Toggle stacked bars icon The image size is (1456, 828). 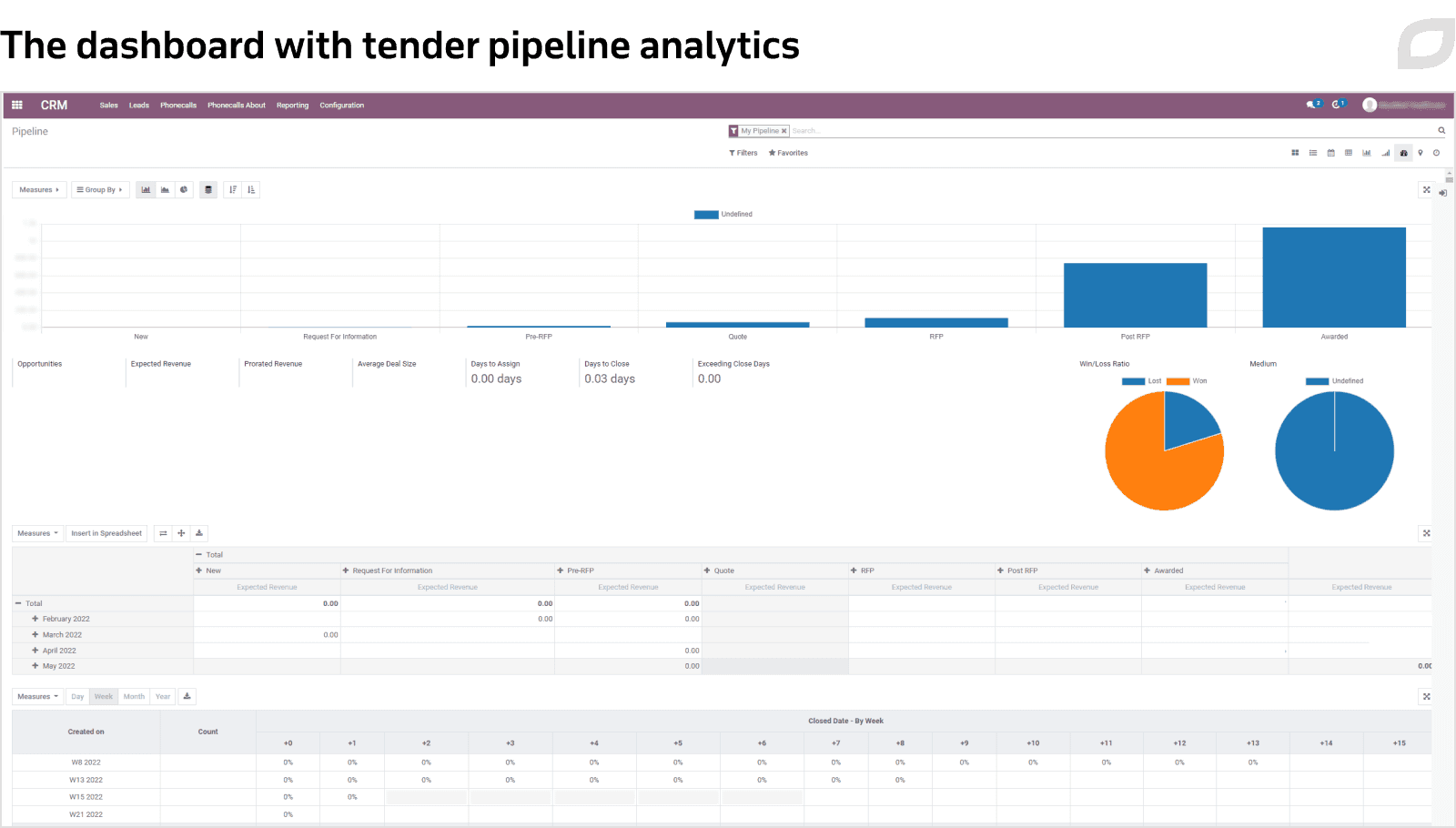pyautogui.click(x=208, y=190)
